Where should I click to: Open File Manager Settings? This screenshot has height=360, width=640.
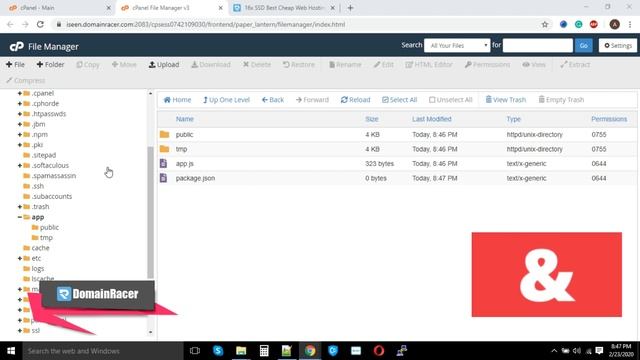(618, 45)
